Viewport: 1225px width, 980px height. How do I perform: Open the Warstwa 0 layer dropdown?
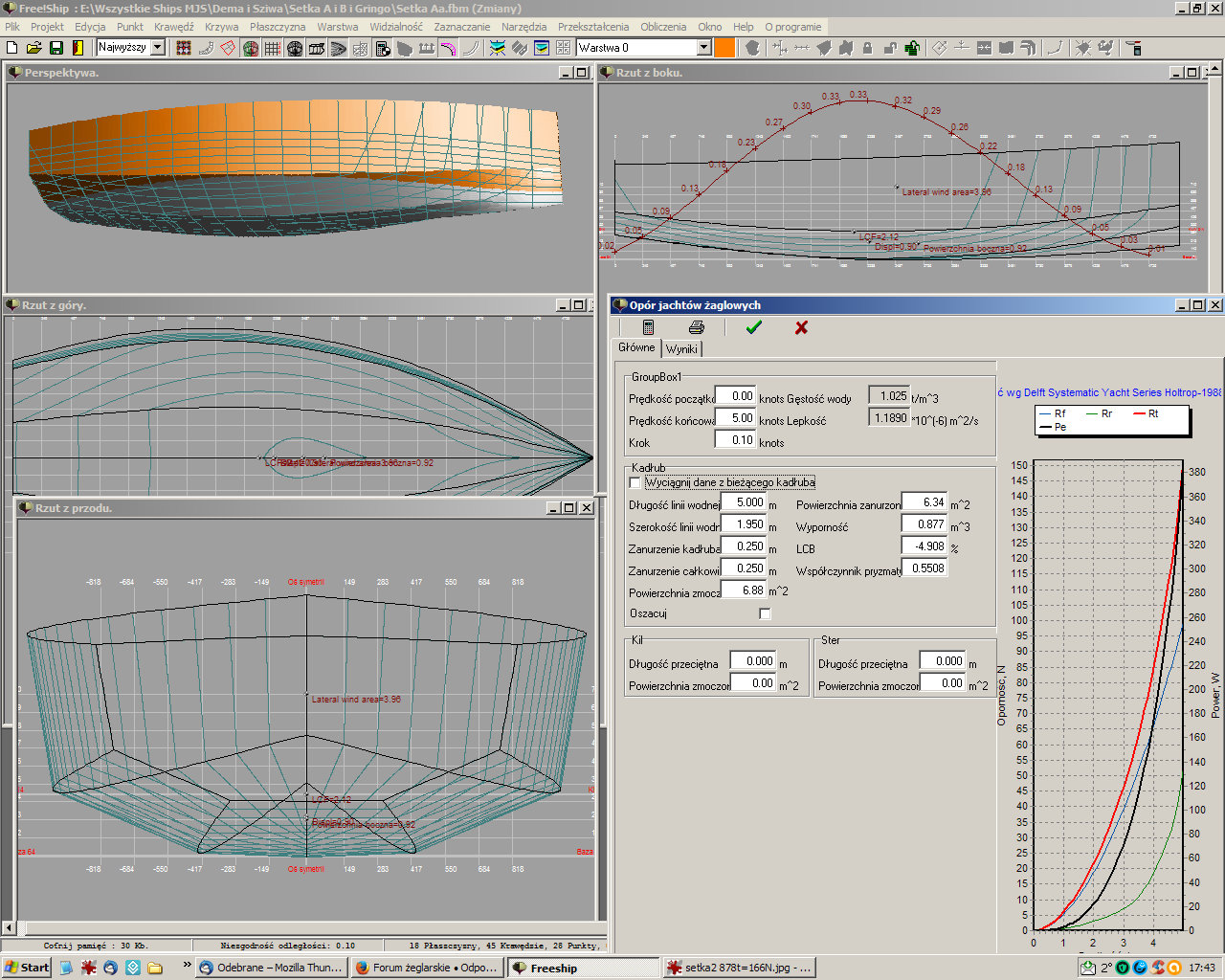pos(703,47)
